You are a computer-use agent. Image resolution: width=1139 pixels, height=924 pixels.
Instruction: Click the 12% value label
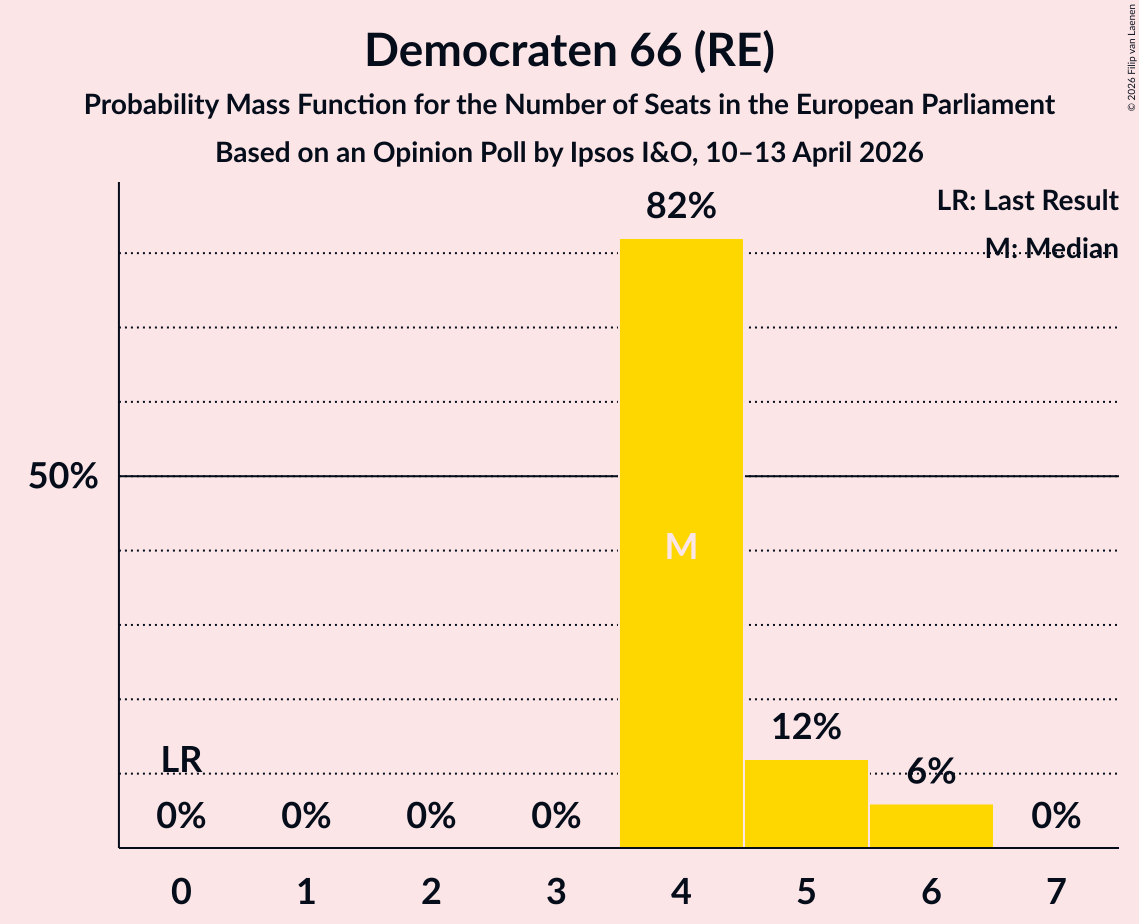(x=806, y=727)
